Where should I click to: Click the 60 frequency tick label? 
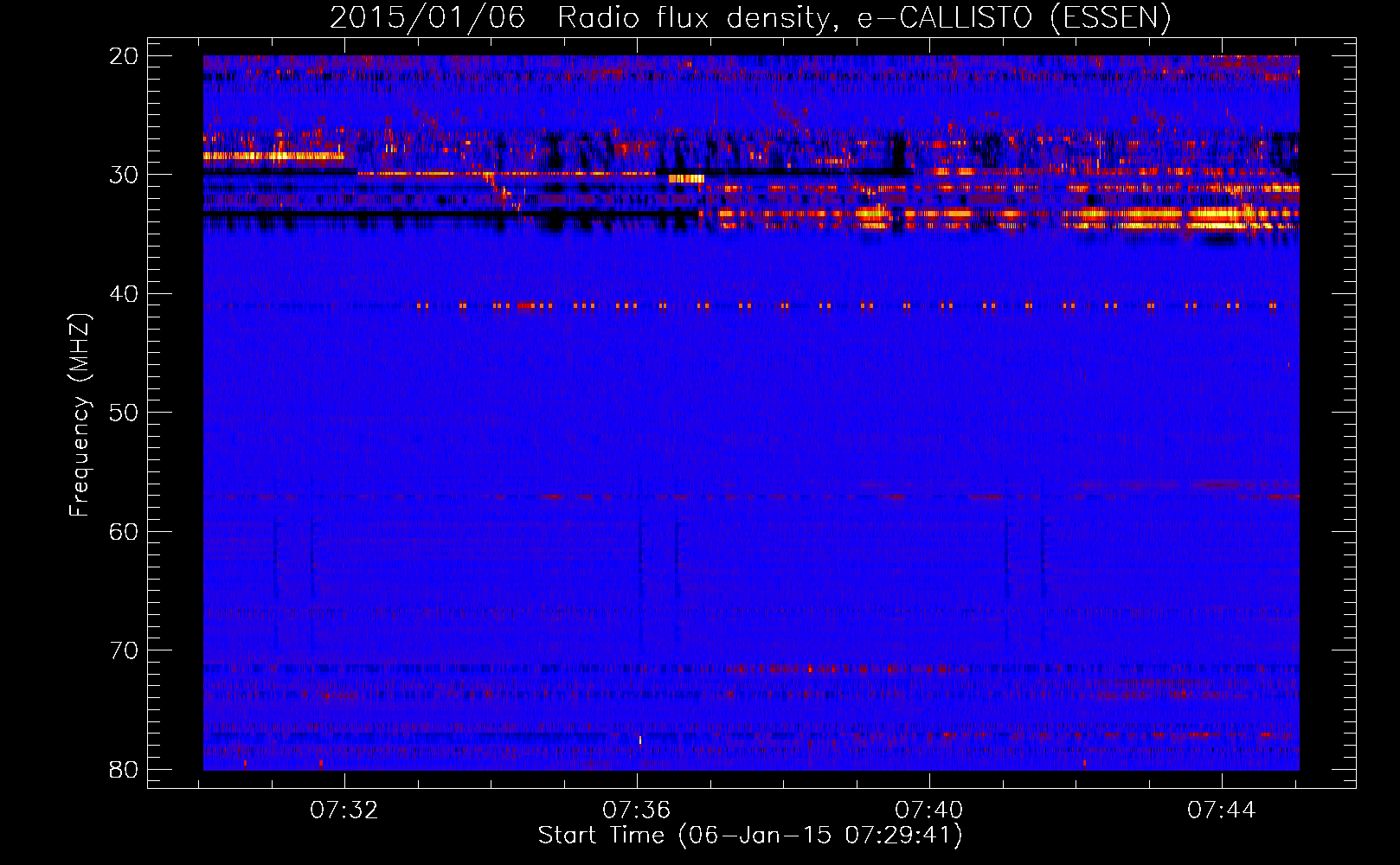pos(125,531)
